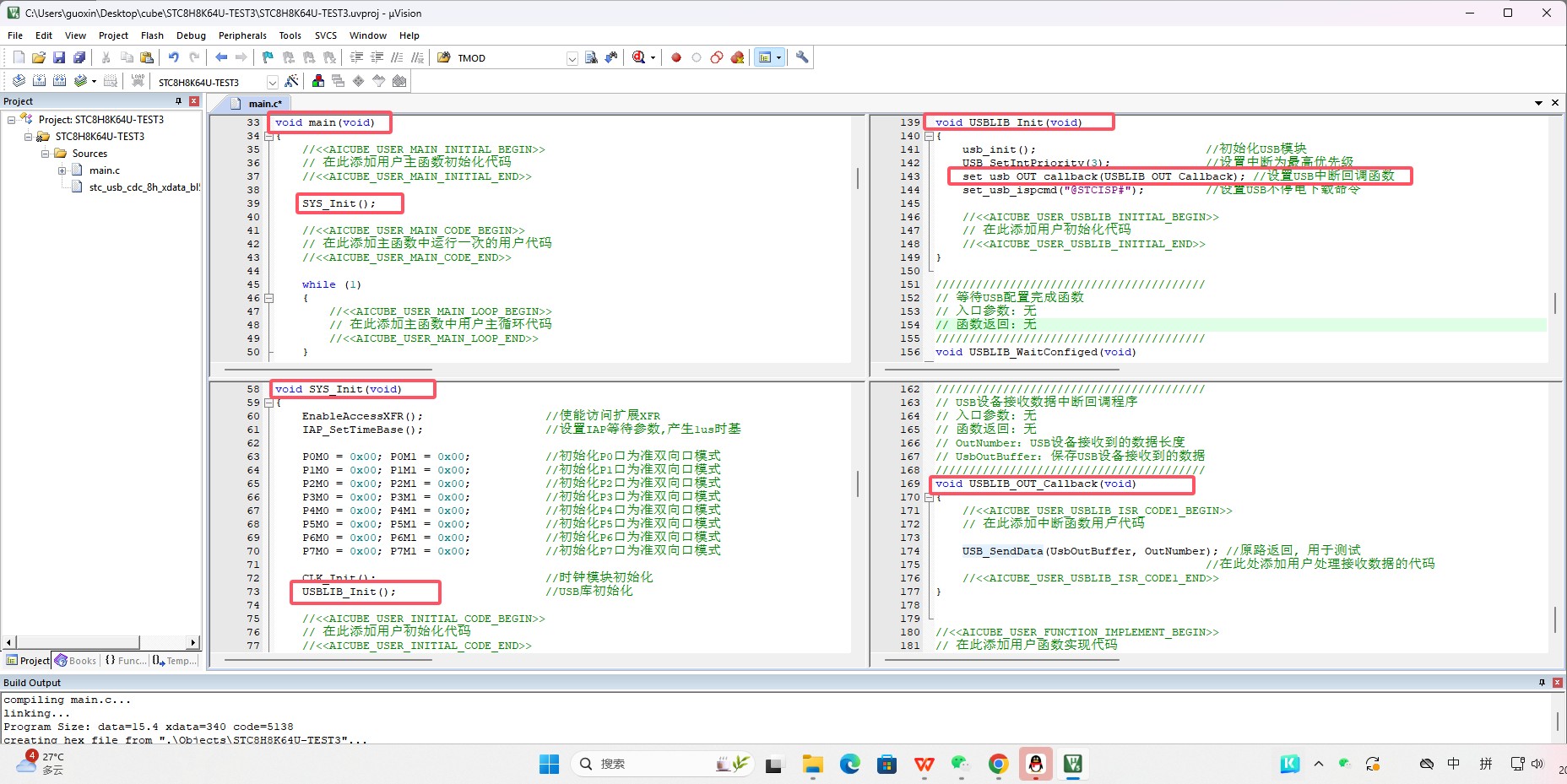Rebuild all target files
This screenshot has width=1567, height=784.
(59, 81)
